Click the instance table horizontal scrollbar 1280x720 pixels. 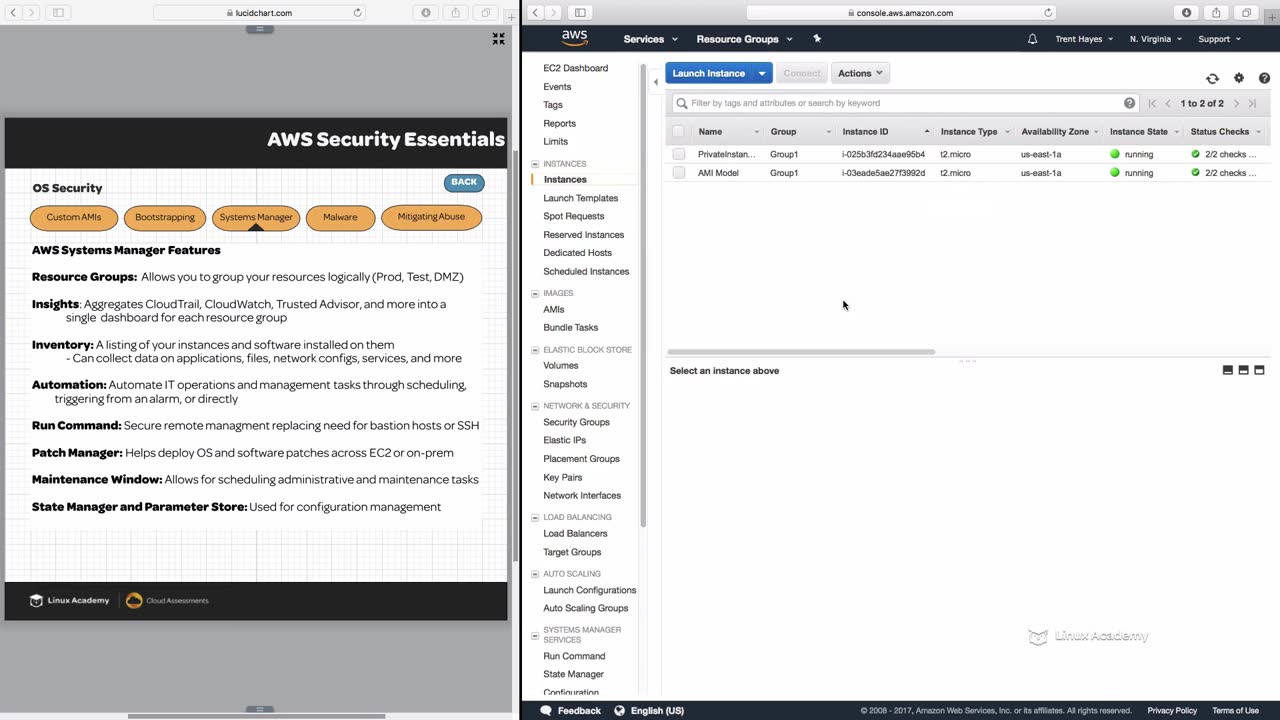tap(801, 352)
